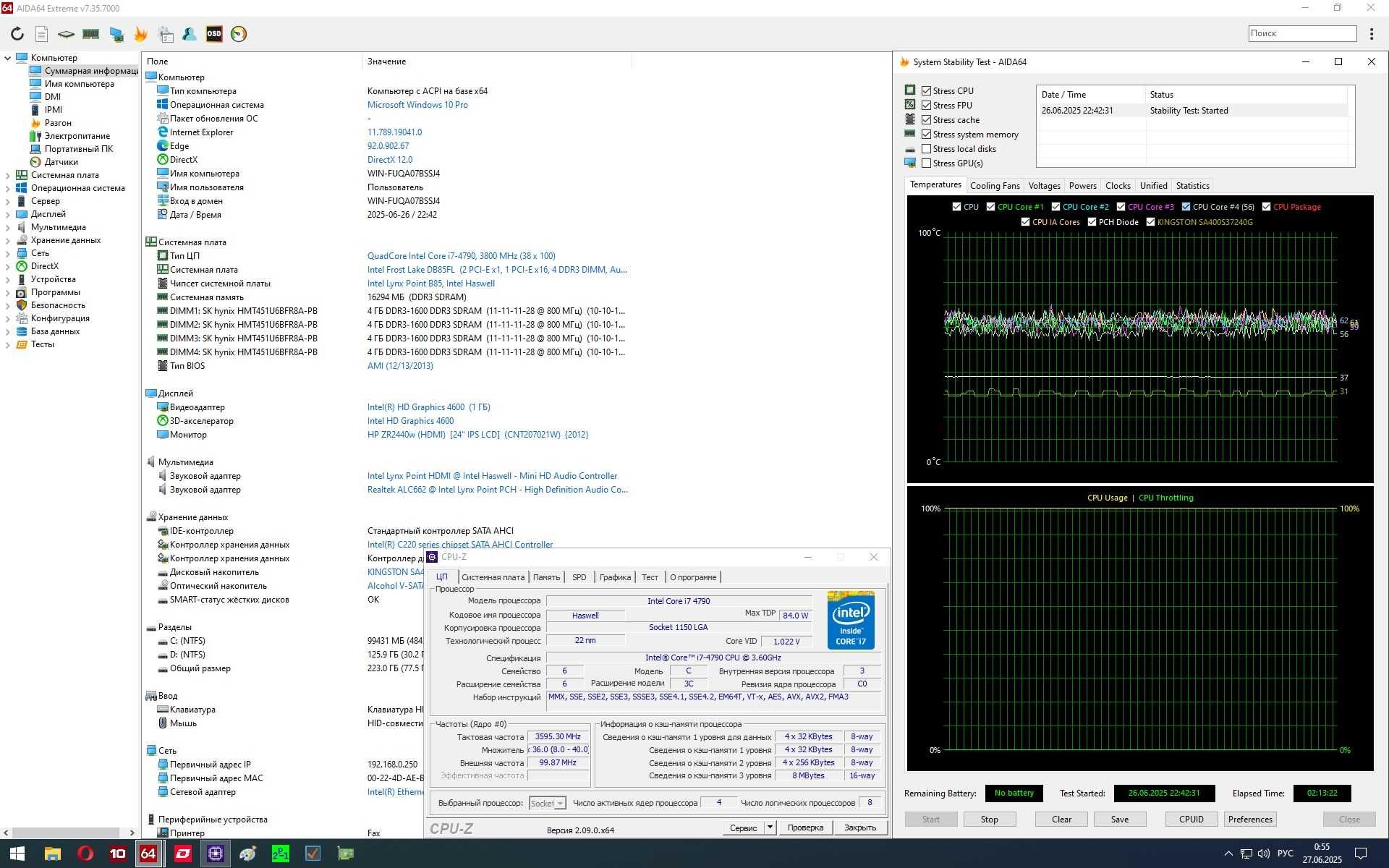This screenshot has width=1389, height=868.
Task: Click the Stress system memory RAM icon
Action: [x=910, y=134]
